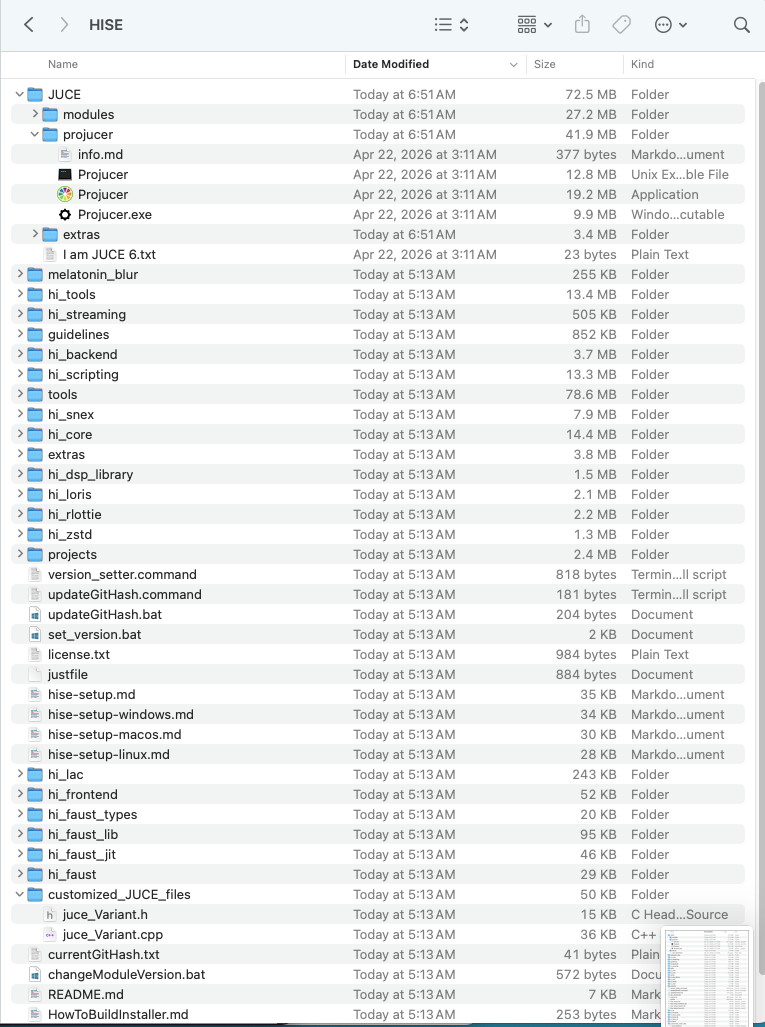Image resolution: width=765 pixels, height=1027 pixels.
Task: Sort by the Size column header
Action: pyautogui.click(x=544, y=64)
